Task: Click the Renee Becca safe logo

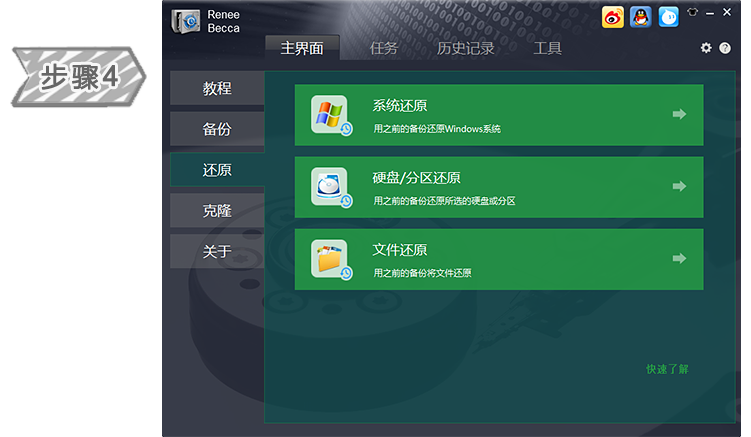Action: pyautogui.click(x=186, y=22)
